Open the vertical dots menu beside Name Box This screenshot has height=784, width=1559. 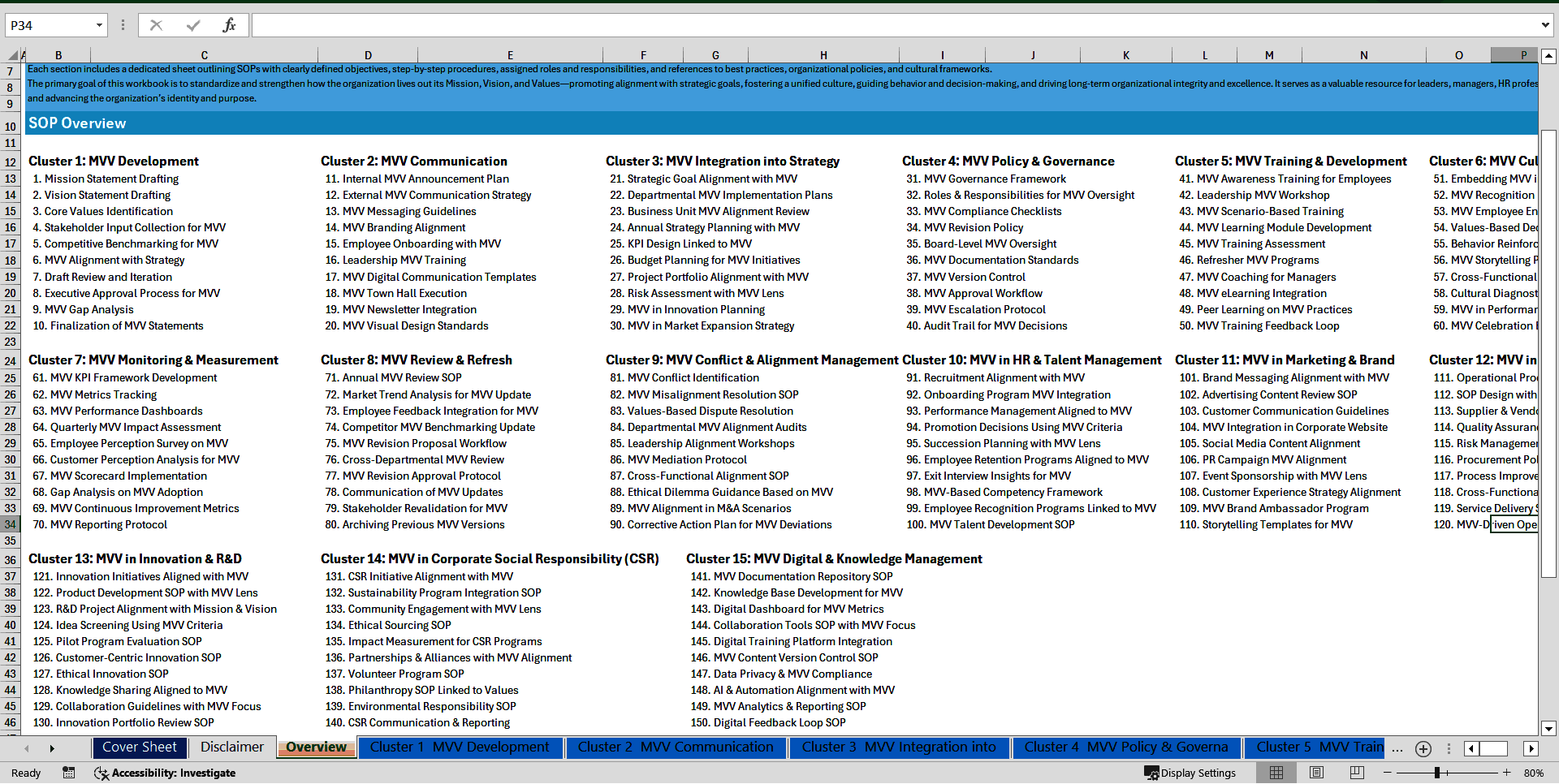[x=123, y=25]
